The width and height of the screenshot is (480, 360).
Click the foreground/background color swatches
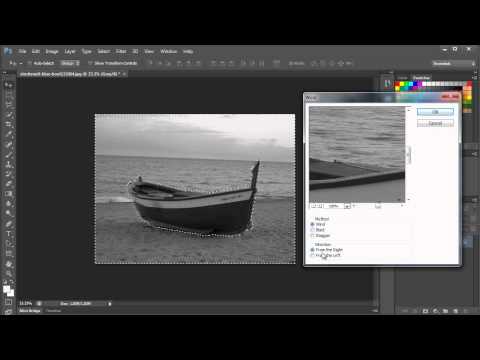[x=9, y=291]
